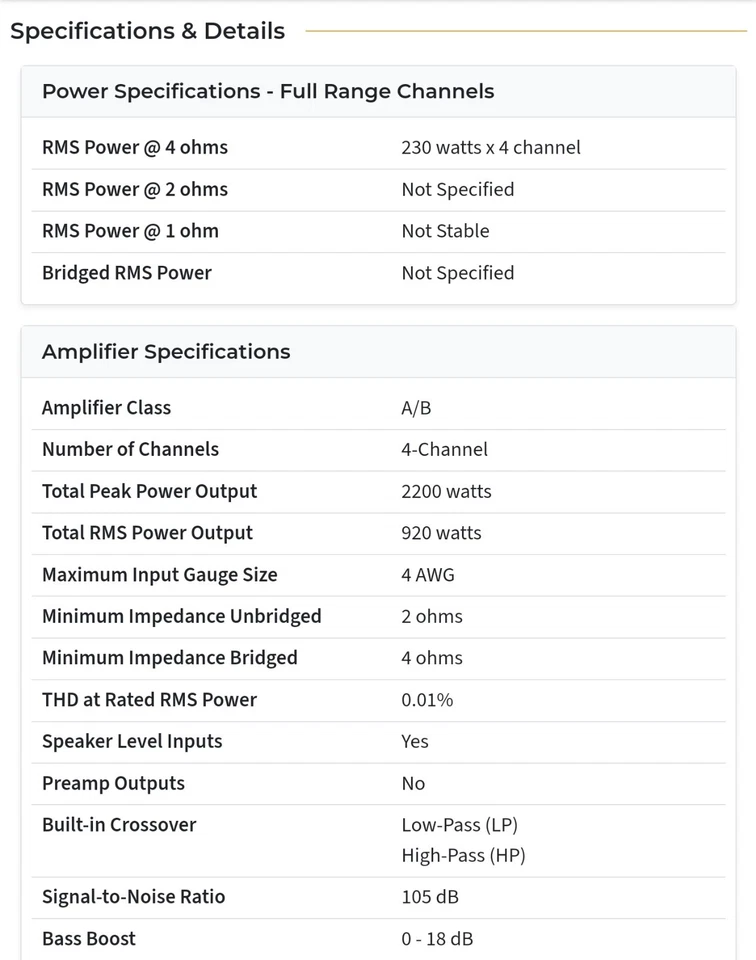Select the Power Specifications - Full Range Channels header
Image resolution: width=756 pixels, height=960 pixels.
point(268,91)
